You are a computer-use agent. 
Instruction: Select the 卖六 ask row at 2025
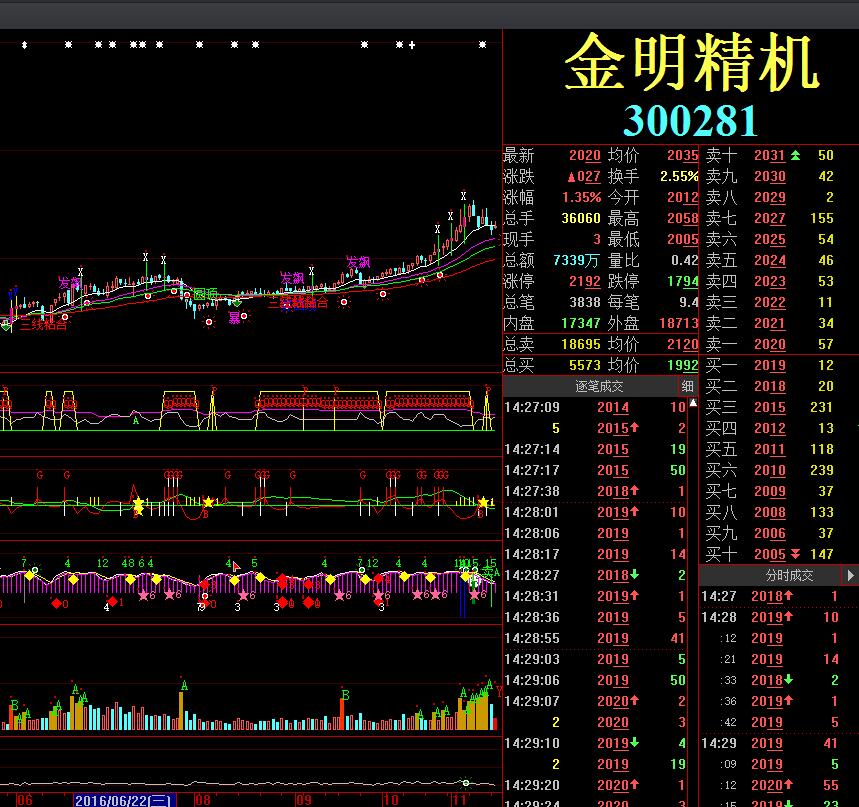click(x=779, y=239)
